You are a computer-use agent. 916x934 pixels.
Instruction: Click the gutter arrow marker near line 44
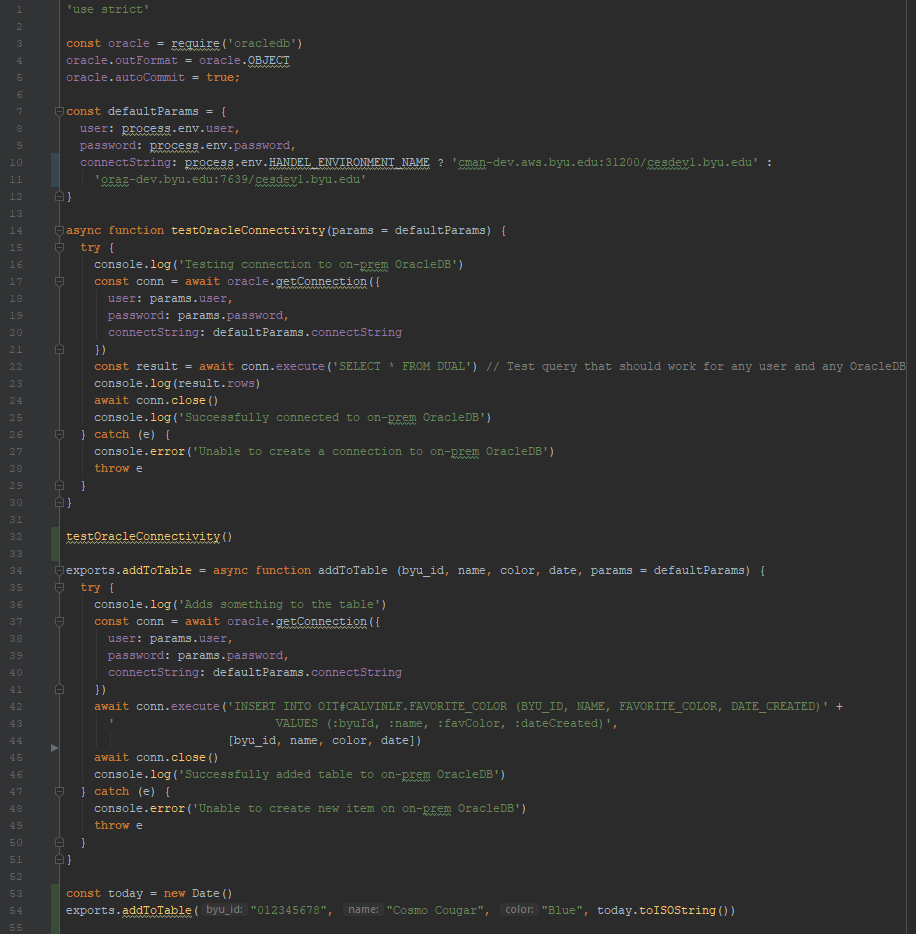pyautogui.click(x=54, y=748)
